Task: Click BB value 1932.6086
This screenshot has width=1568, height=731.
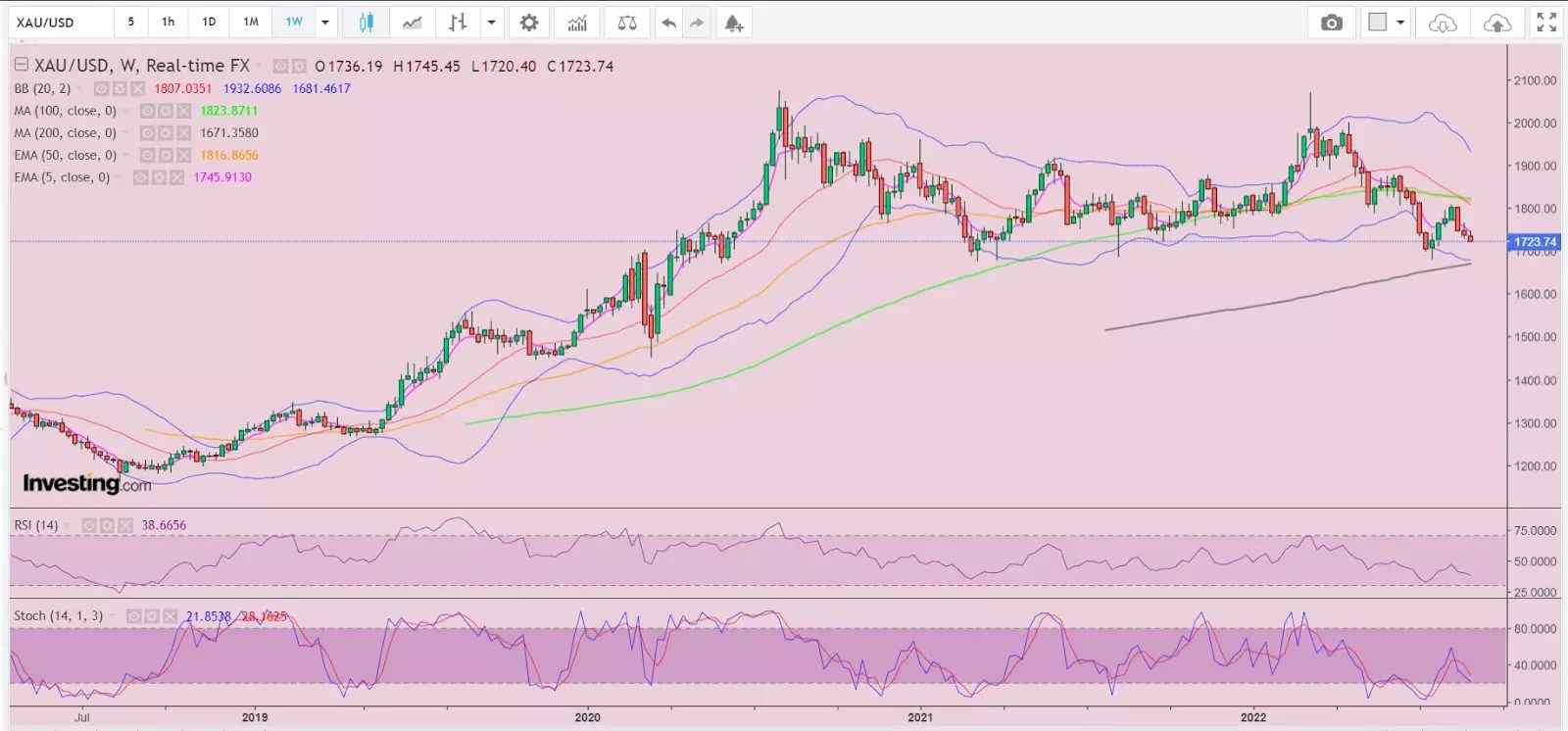Action: point(252,88)
